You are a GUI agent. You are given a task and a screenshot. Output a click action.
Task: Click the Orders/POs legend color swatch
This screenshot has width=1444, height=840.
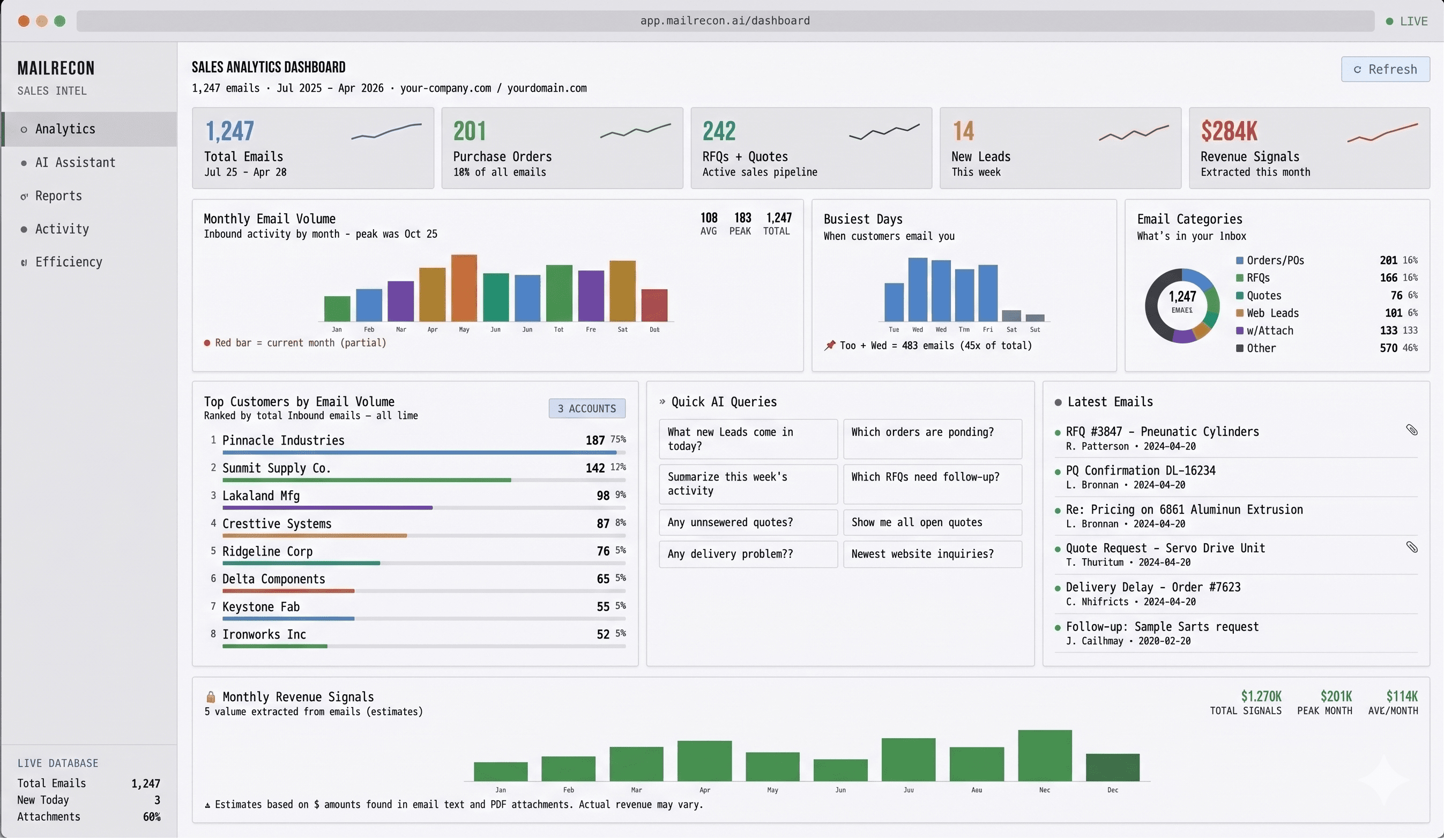click(x=1239, y=260)
